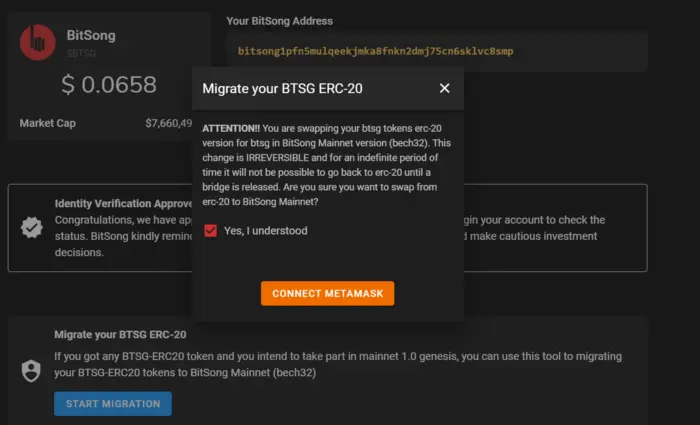Click the ATTENTION warning text in dialog
The width and height of the screenshot is (700, 425).
coord(326,165)
